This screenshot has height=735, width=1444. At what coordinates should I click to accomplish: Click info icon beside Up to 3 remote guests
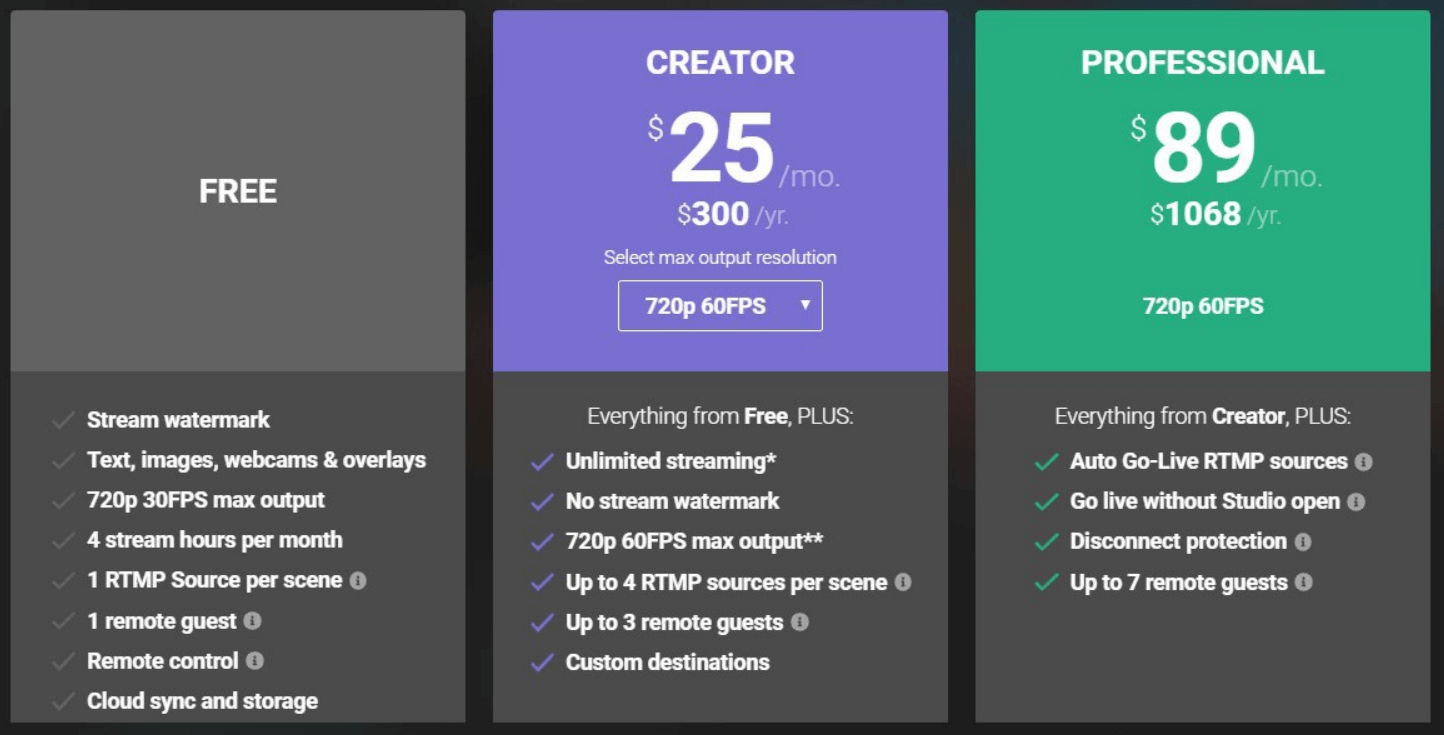coord(800,622)
